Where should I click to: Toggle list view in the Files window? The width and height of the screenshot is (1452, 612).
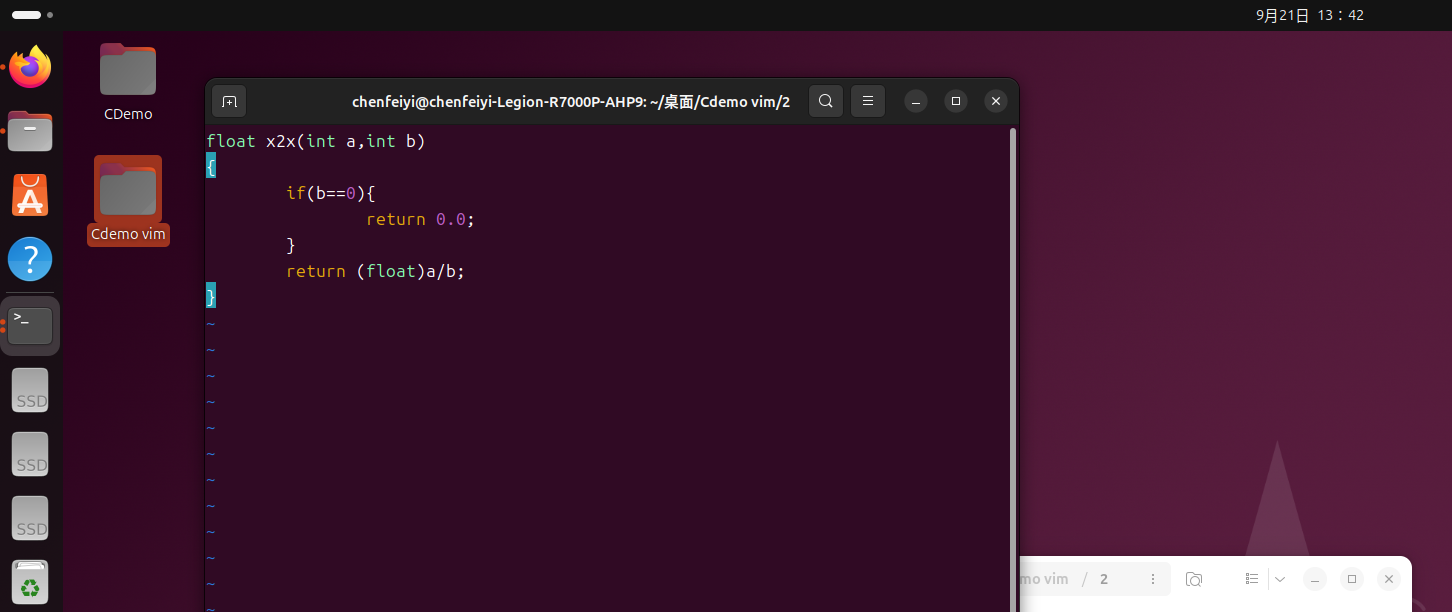pos(1252,579)
